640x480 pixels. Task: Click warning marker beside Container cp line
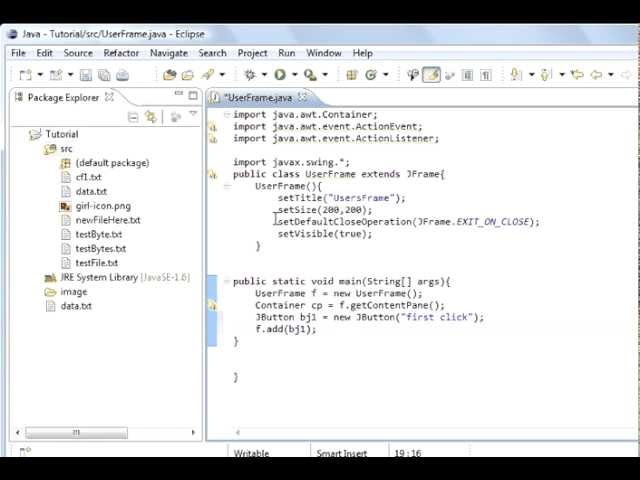(213, 305)
